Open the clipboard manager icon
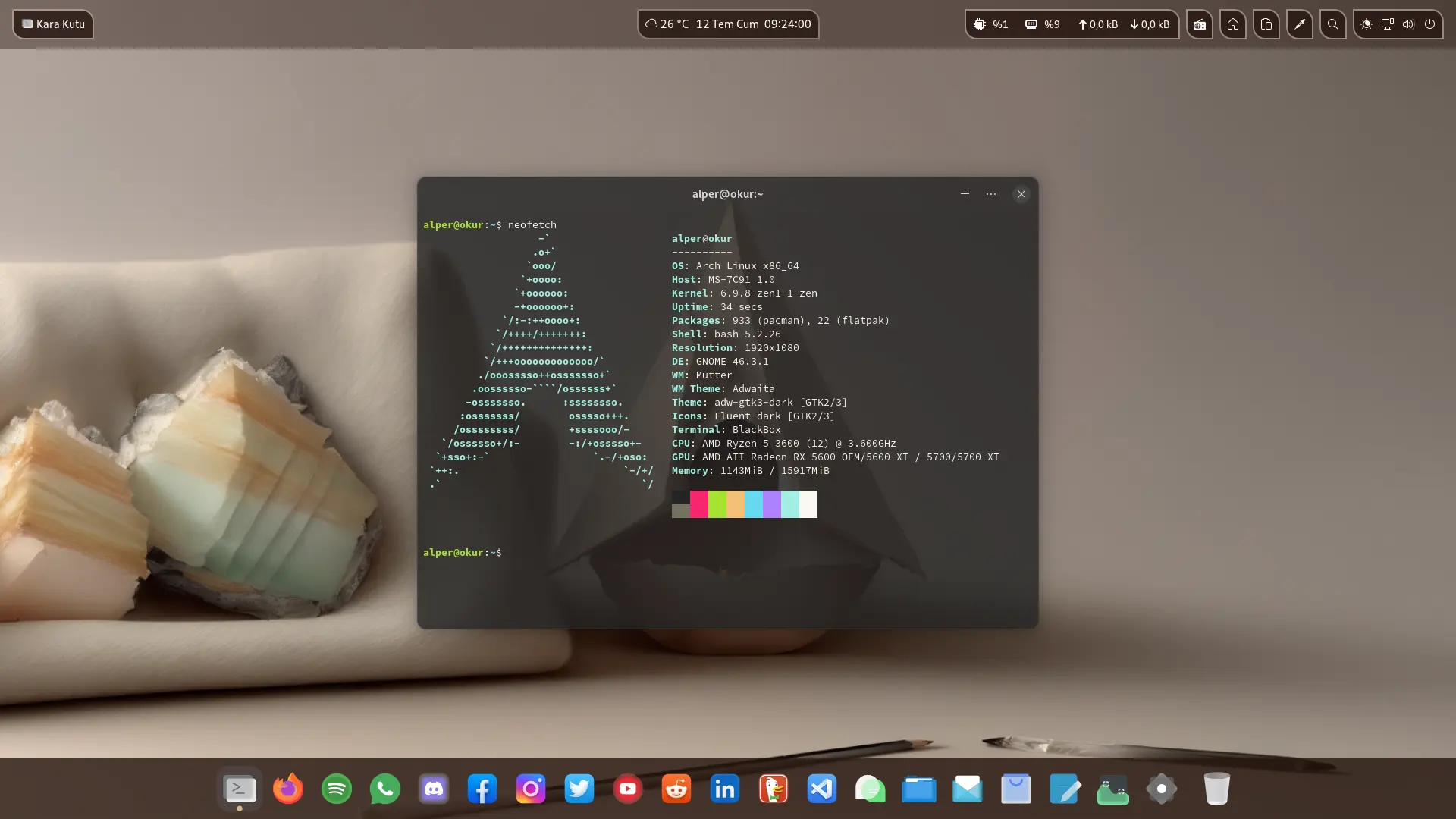 (1266, 24)
